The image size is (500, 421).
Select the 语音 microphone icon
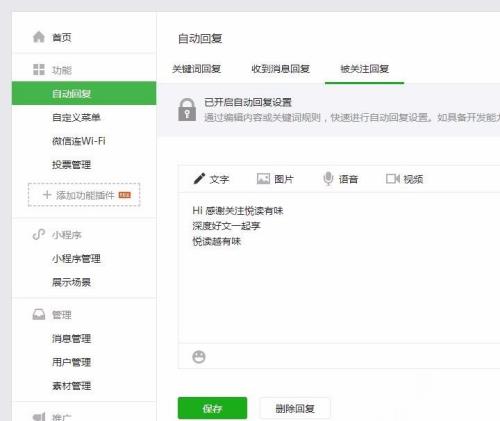tap(328, 179)
